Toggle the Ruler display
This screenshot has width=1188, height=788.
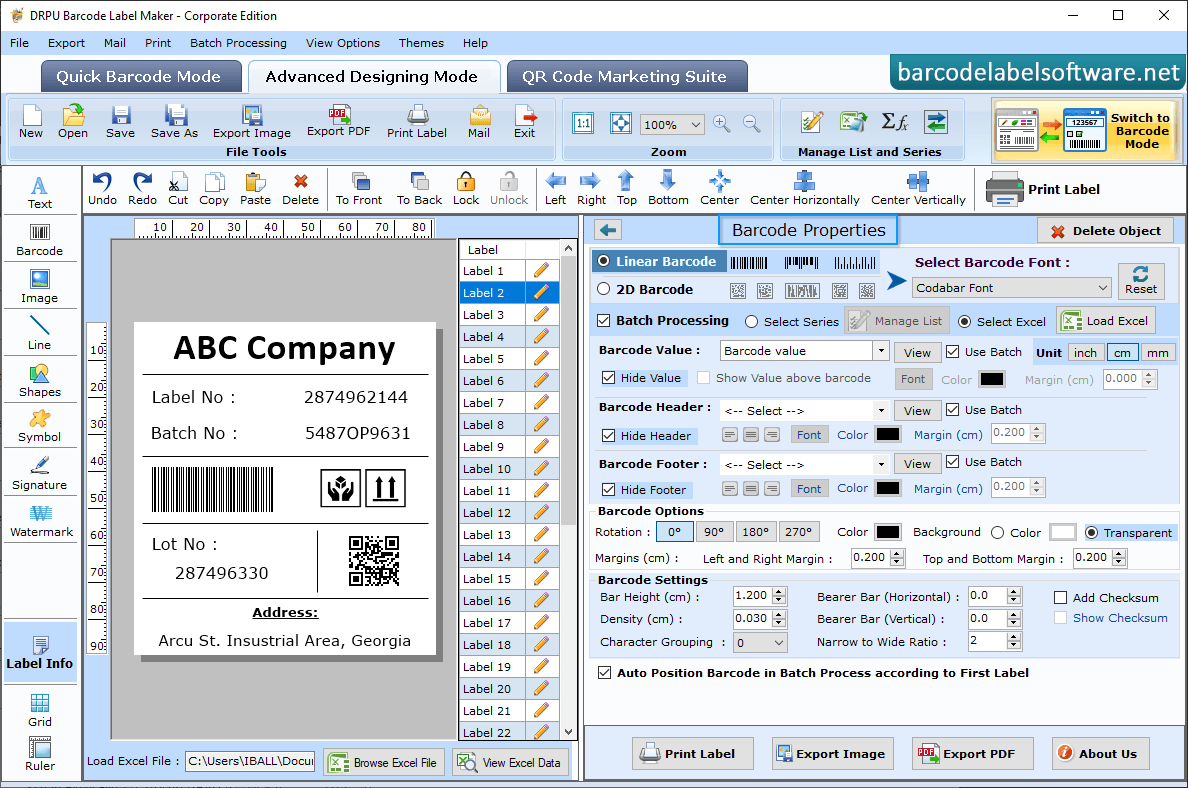tap(39, 755)
